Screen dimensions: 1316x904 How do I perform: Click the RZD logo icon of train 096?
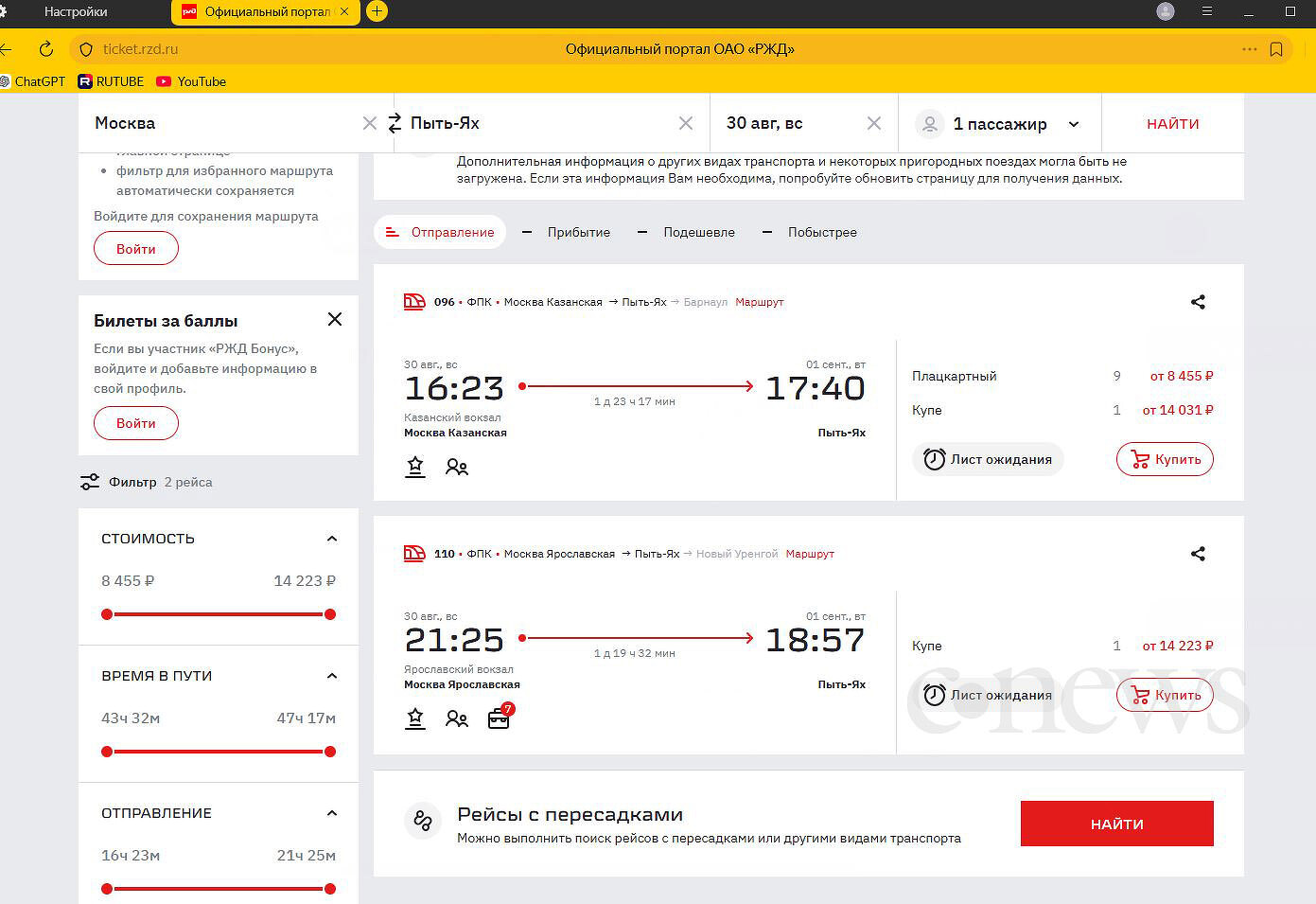pyautogui.click(x=414, y=302)
